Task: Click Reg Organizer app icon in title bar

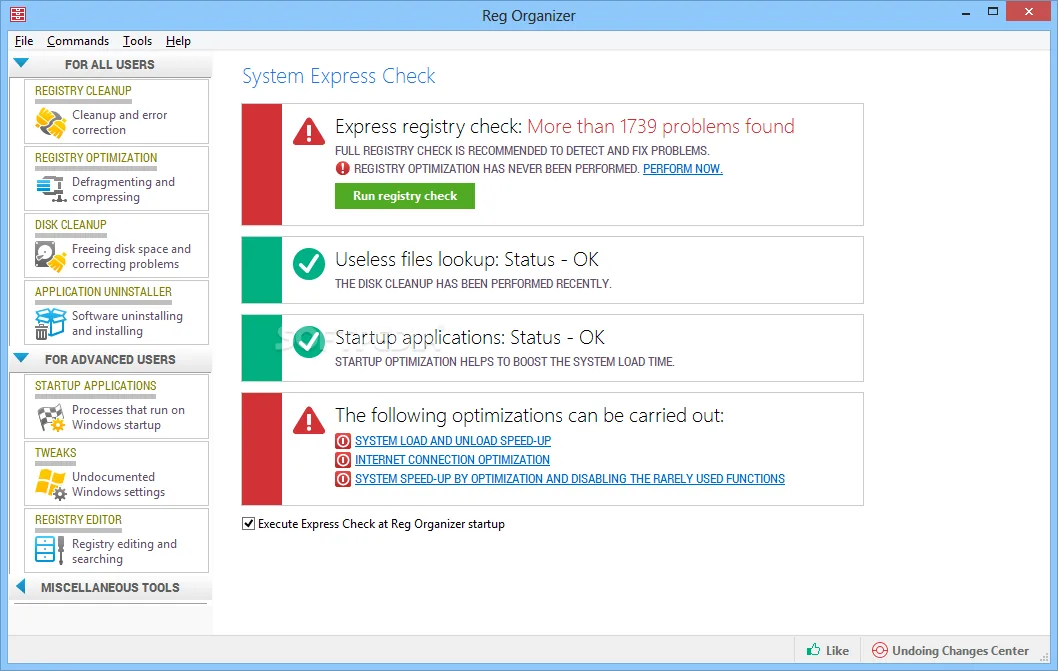Action: pyautogui.click(x=18, y=14)
